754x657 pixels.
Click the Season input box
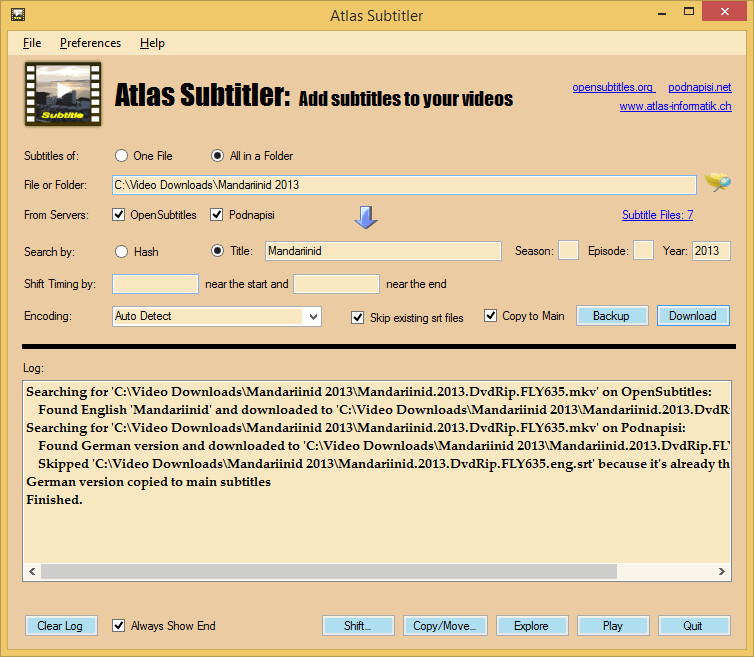[x=568, y=251]
